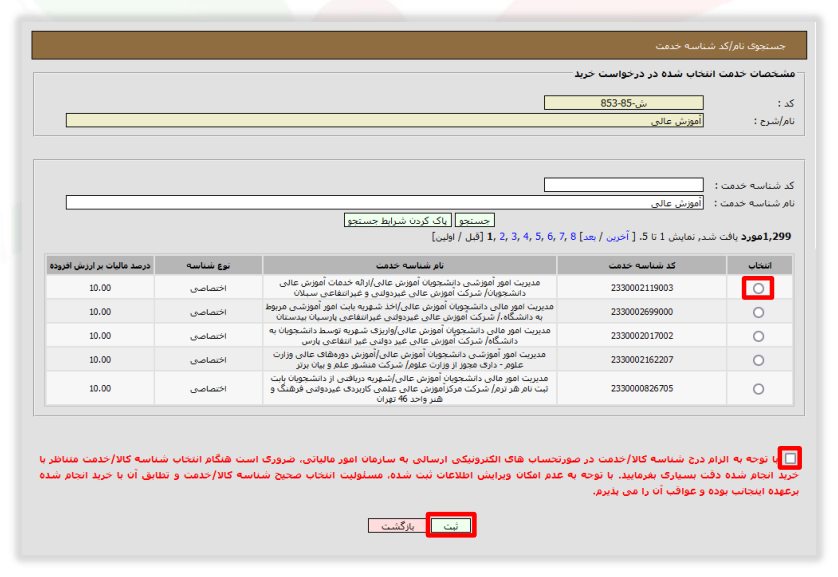Click the service name ending with سبلان
This screenshot has width=838, height=577.
coord(409,288)
